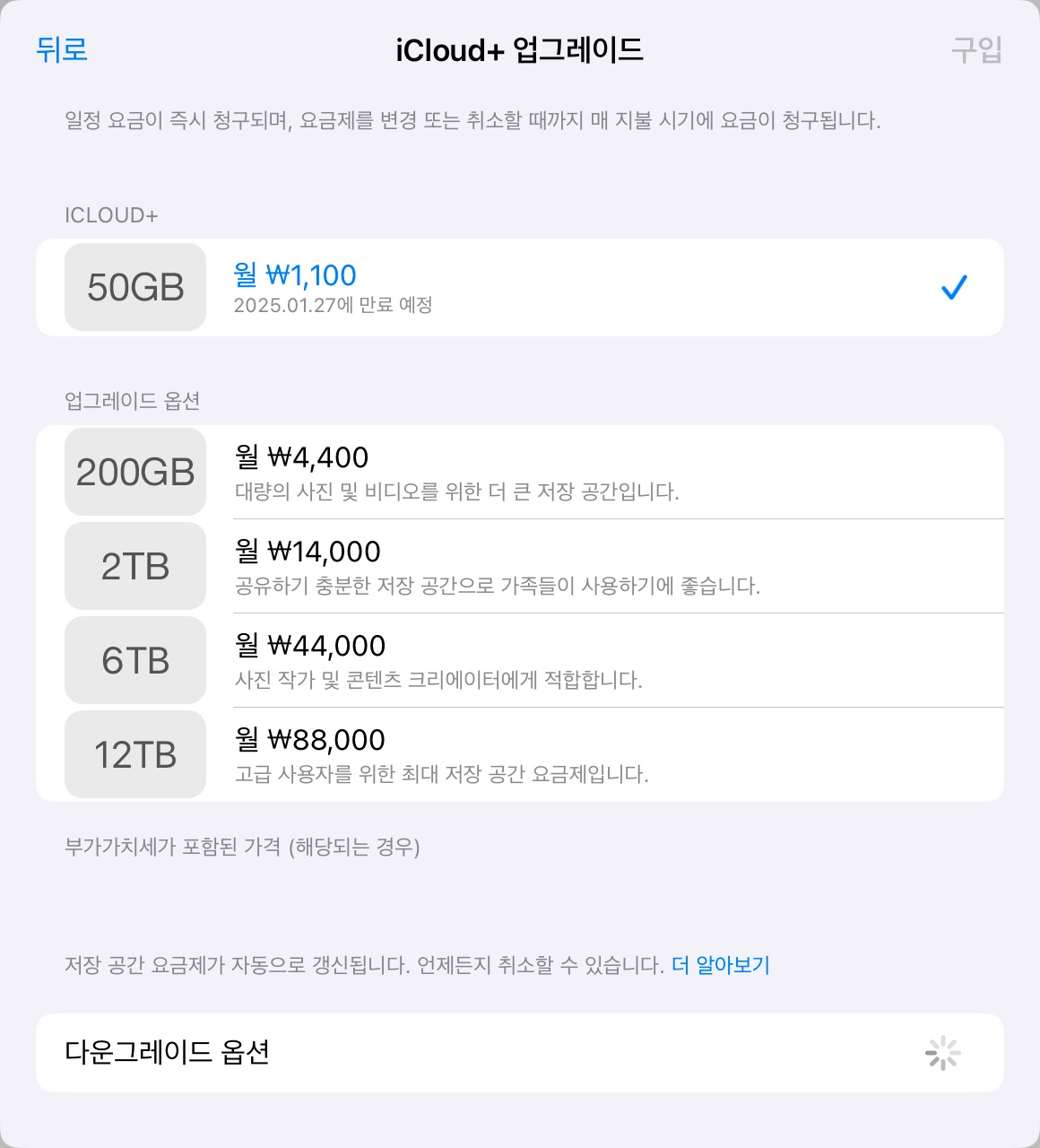
Task: Select the 월 ₩14,000 plan
Action: point(308,552)
